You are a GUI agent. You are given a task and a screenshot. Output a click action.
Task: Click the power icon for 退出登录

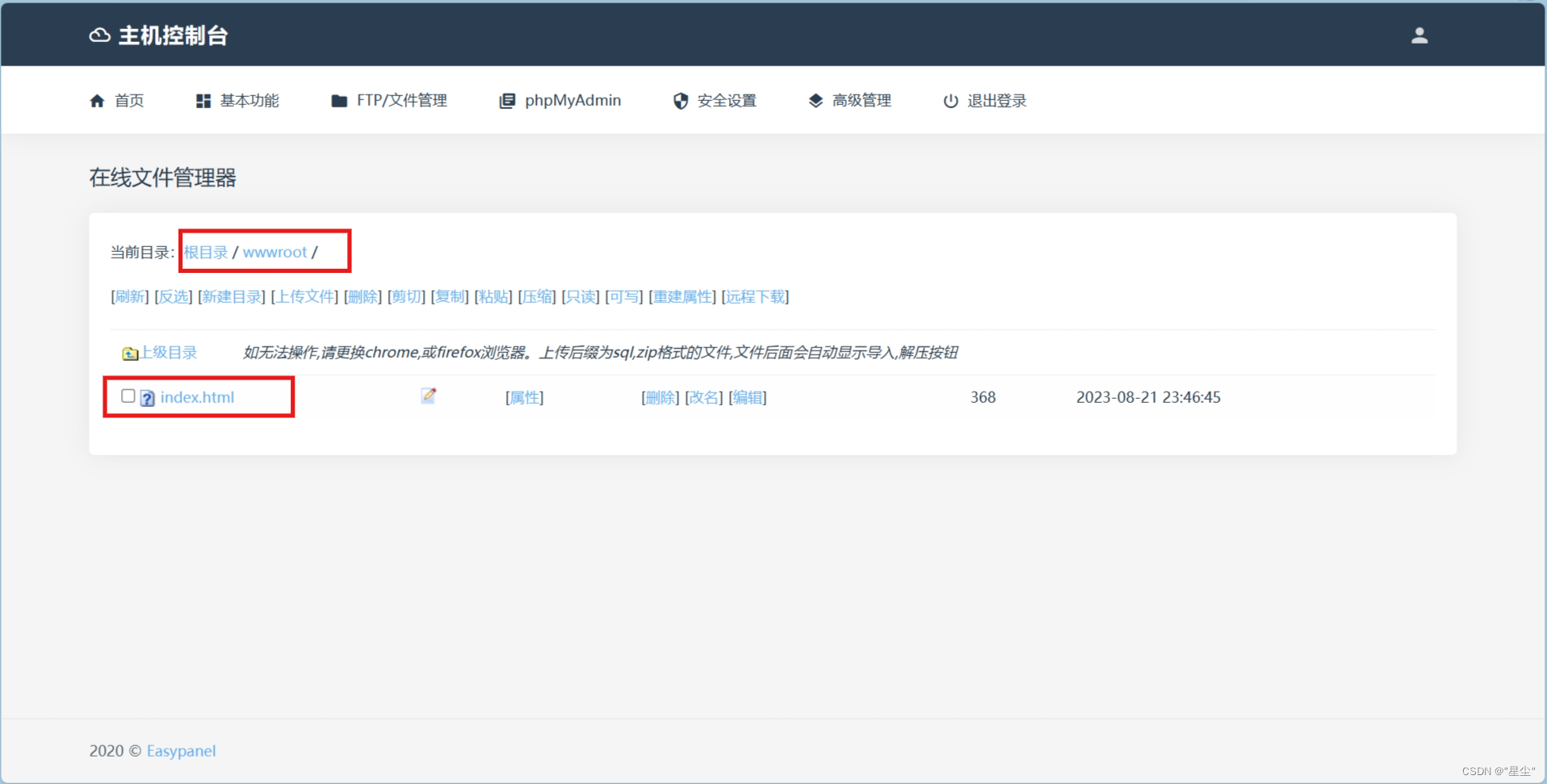(x=950, y=101)
